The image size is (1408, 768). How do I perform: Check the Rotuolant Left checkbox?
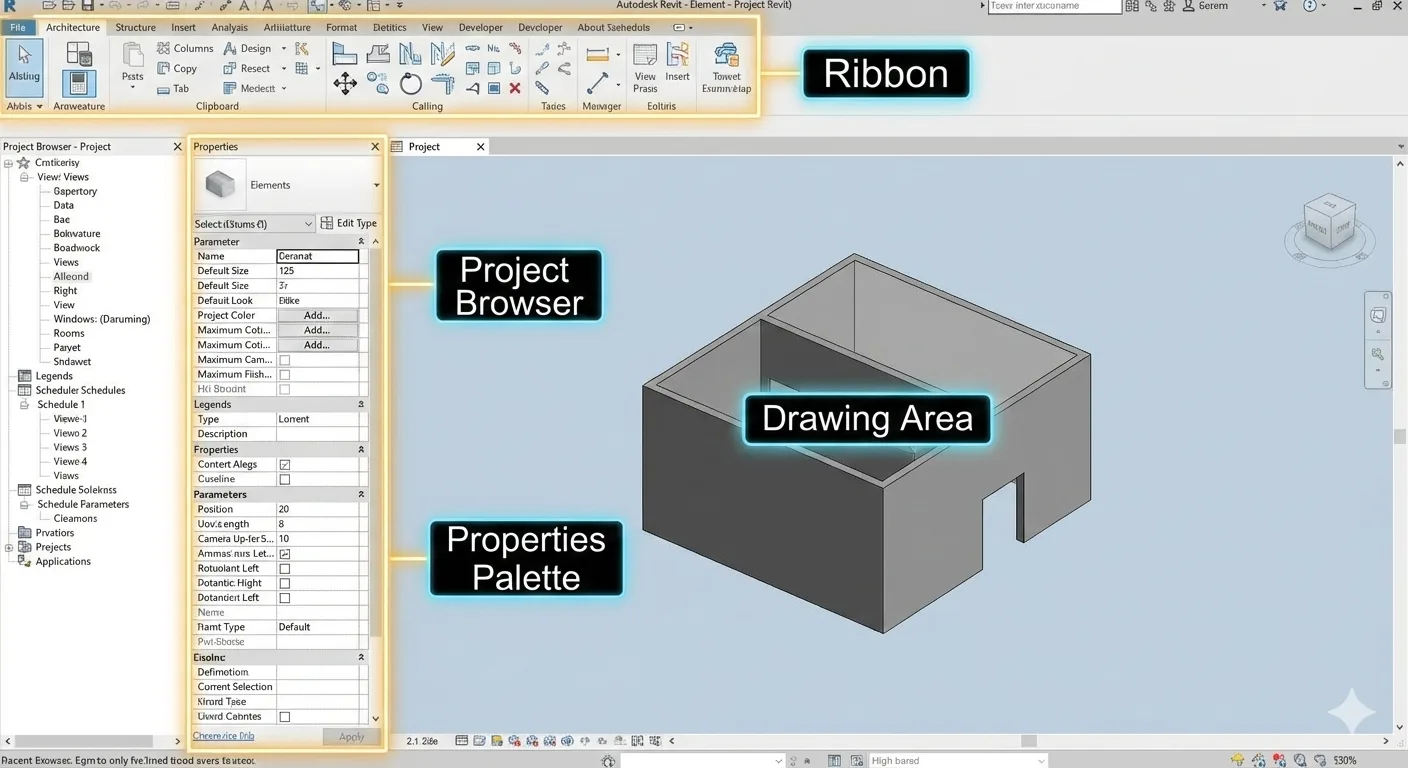[285, 569]
